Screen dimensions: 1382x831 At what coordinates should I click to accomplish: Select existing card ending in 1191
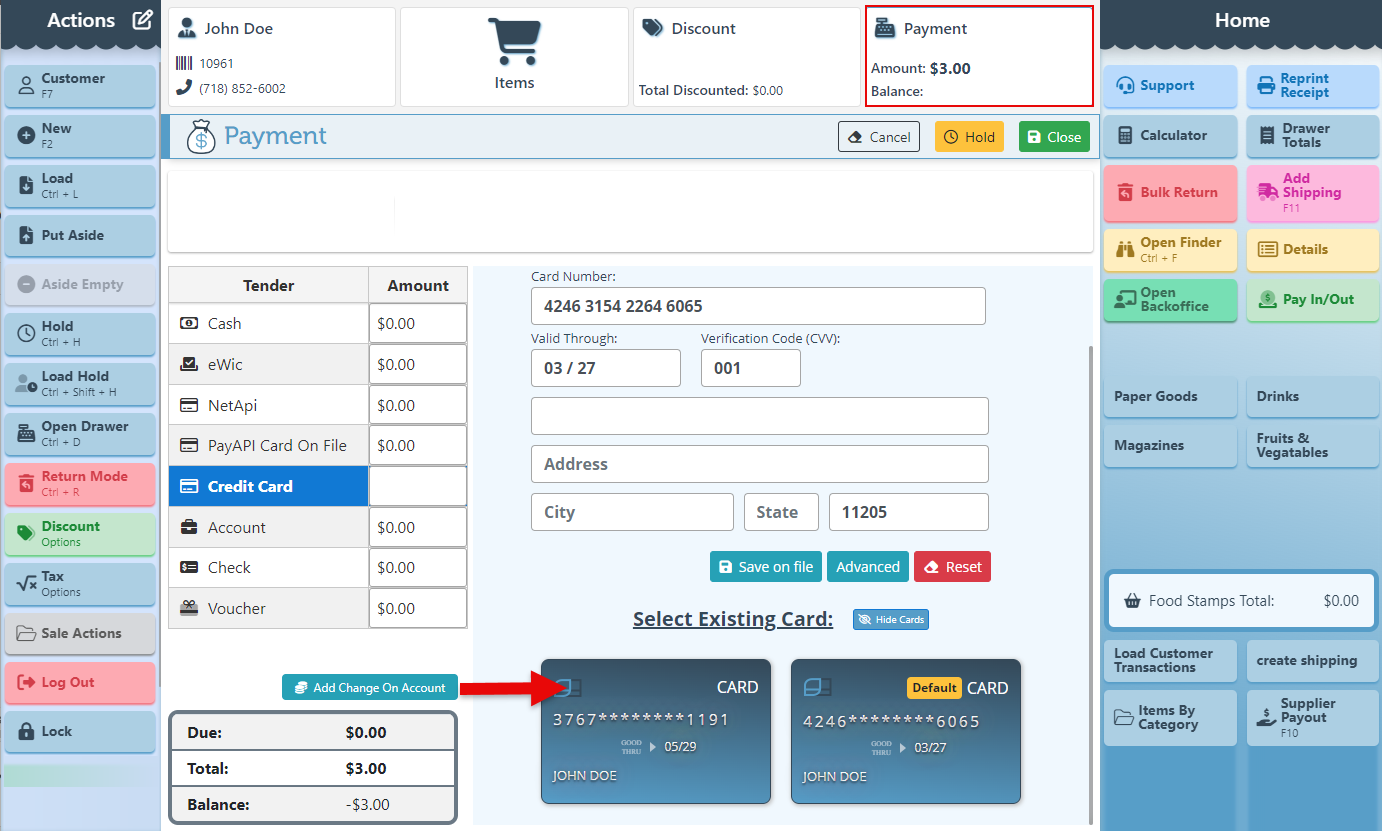[x=655, y=731]
